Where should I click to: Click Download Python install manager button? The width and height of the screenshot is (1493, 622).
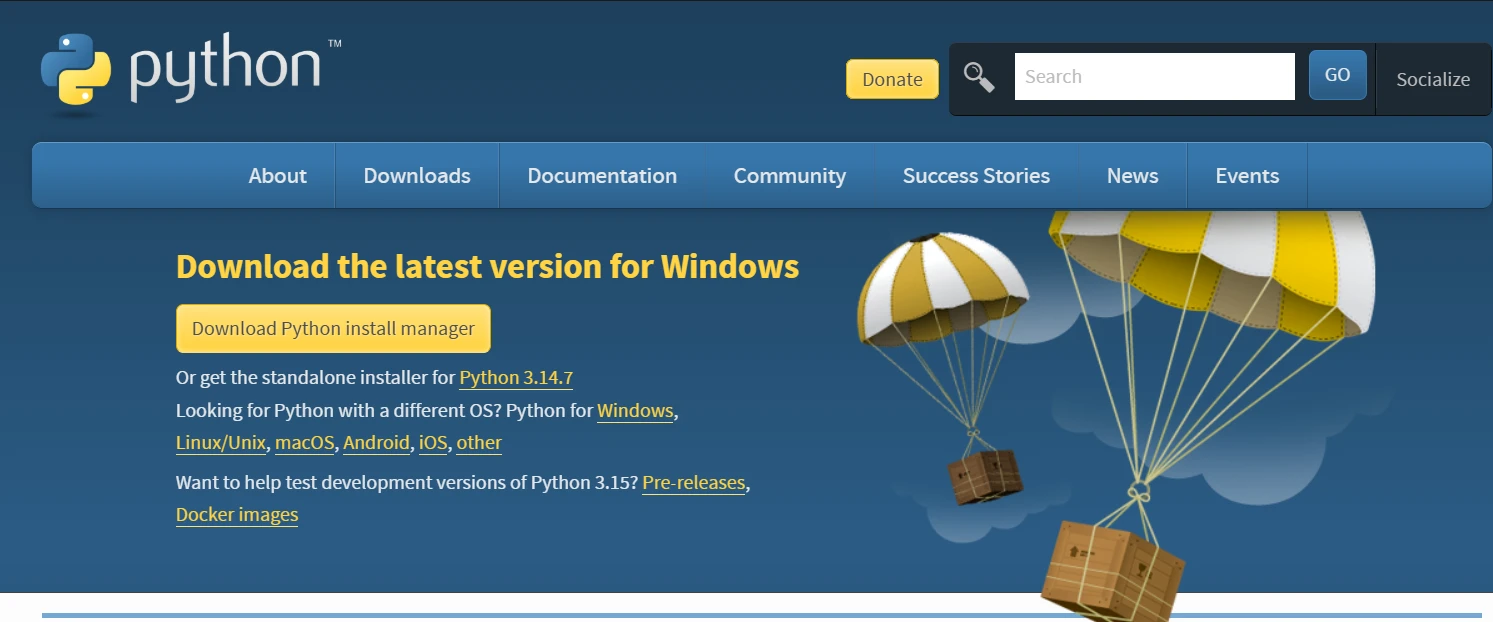click(x=333, y=328)
